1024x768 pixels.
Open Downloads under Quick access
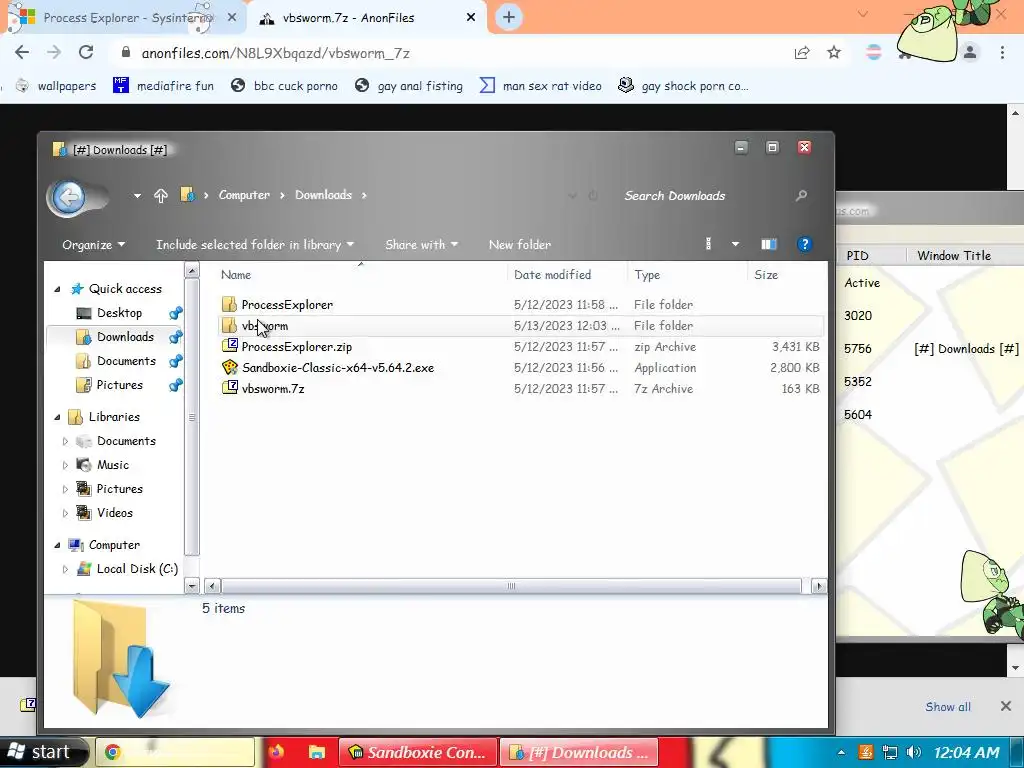point(125,337)
